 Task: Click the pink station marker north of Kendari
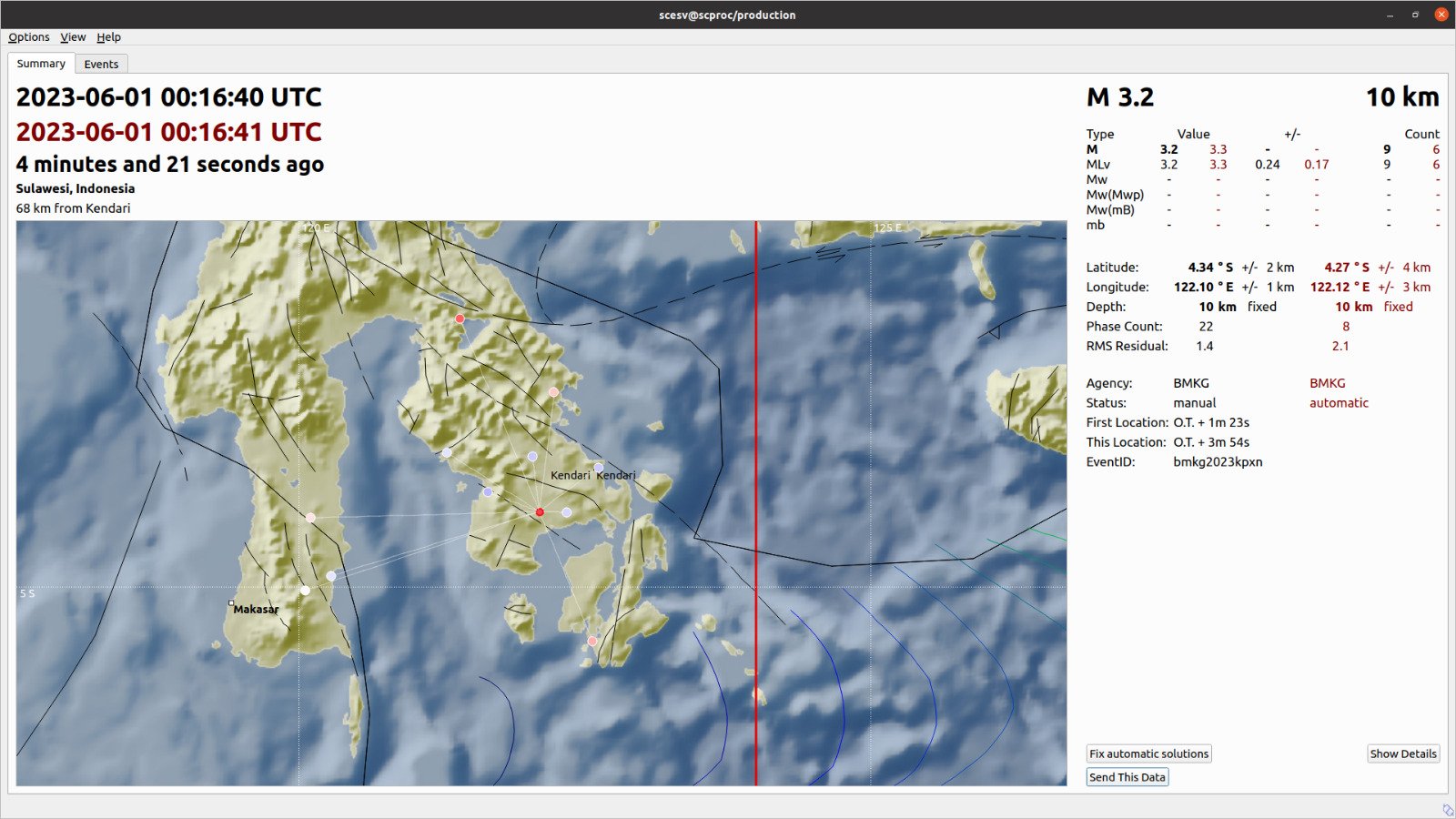[553, 392]
